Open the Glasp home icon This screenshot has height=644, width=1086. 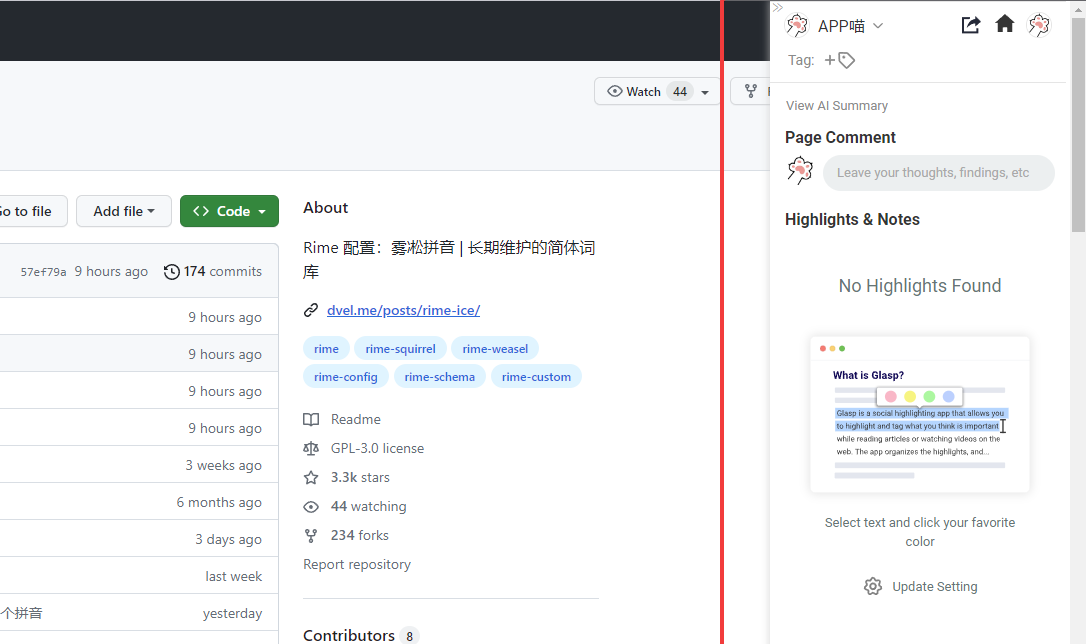tap(1005, 25)
